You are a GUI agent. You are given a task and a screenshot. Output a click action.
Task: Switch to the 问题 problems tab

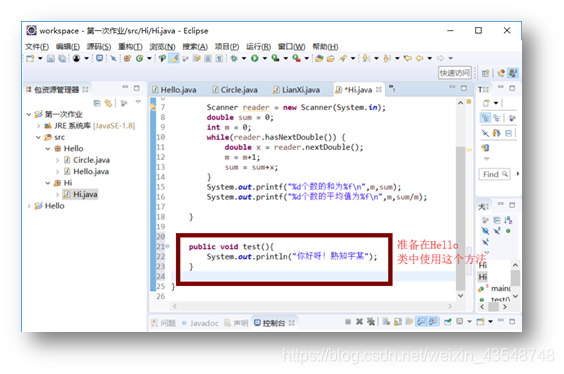click(164, 323)
